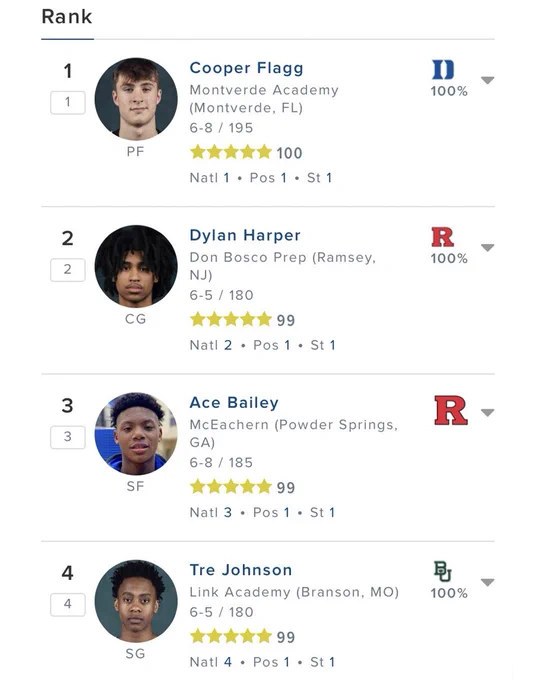This screenshot has width=544, height=680.
Task: Expand Tre Johnson's commitment dropdown arrow
Action: [x=488, y=582]
